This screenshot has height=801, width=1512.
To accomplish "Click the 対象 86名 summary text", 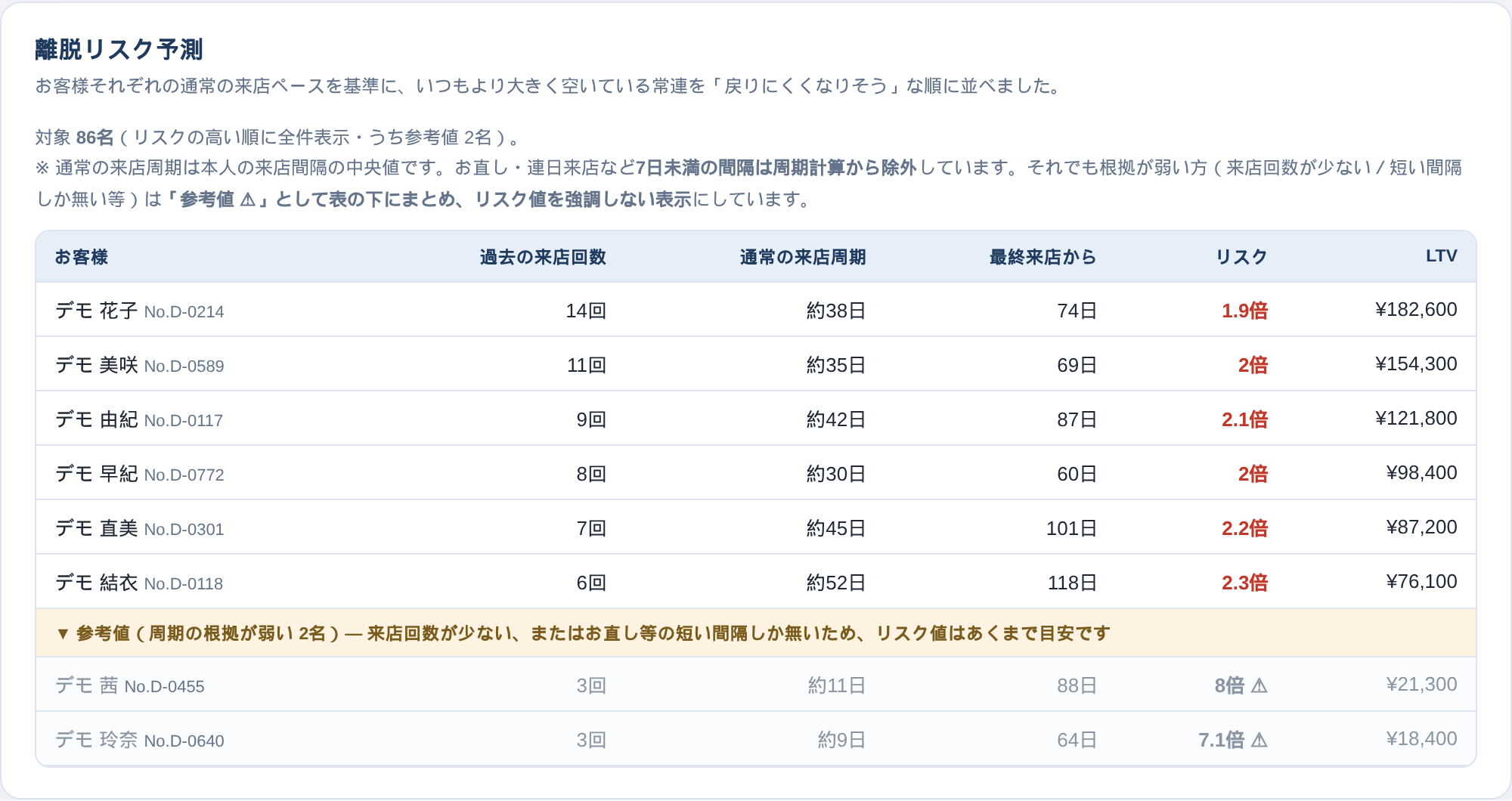I will click(74, 138).
